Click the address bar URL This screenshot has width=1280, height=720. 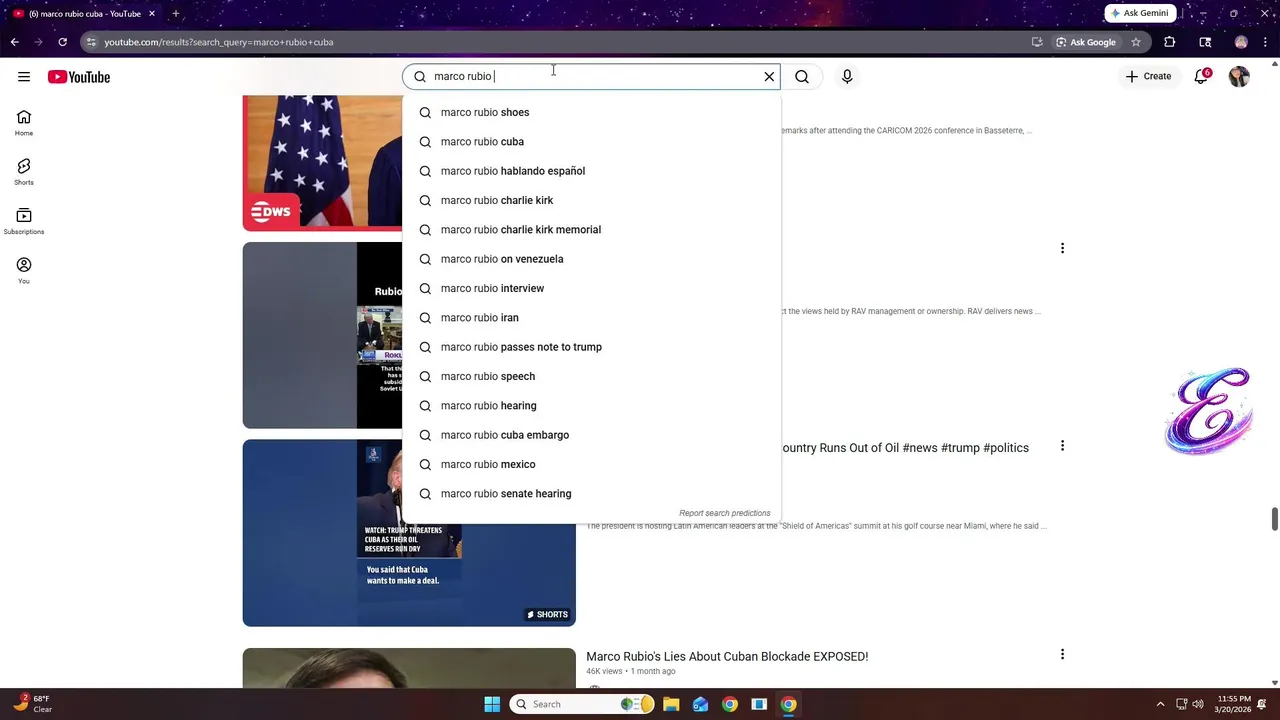click(x=219, y=42)
